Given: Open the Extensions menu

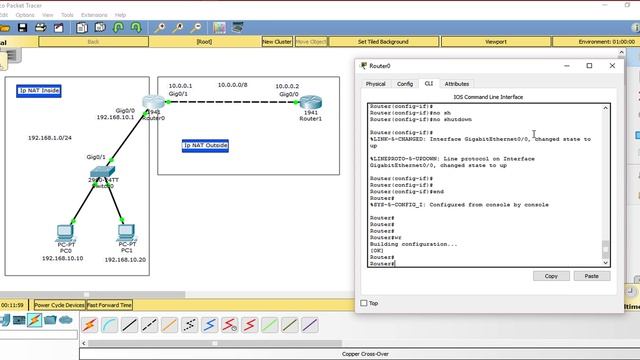Looking at the screenshot, I should point(94,15).
